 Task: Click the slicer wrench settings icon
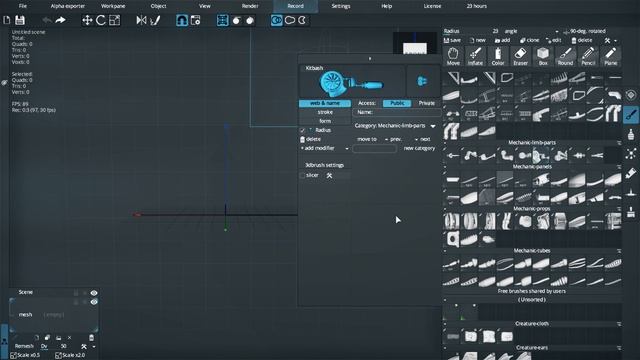[329, 176]
